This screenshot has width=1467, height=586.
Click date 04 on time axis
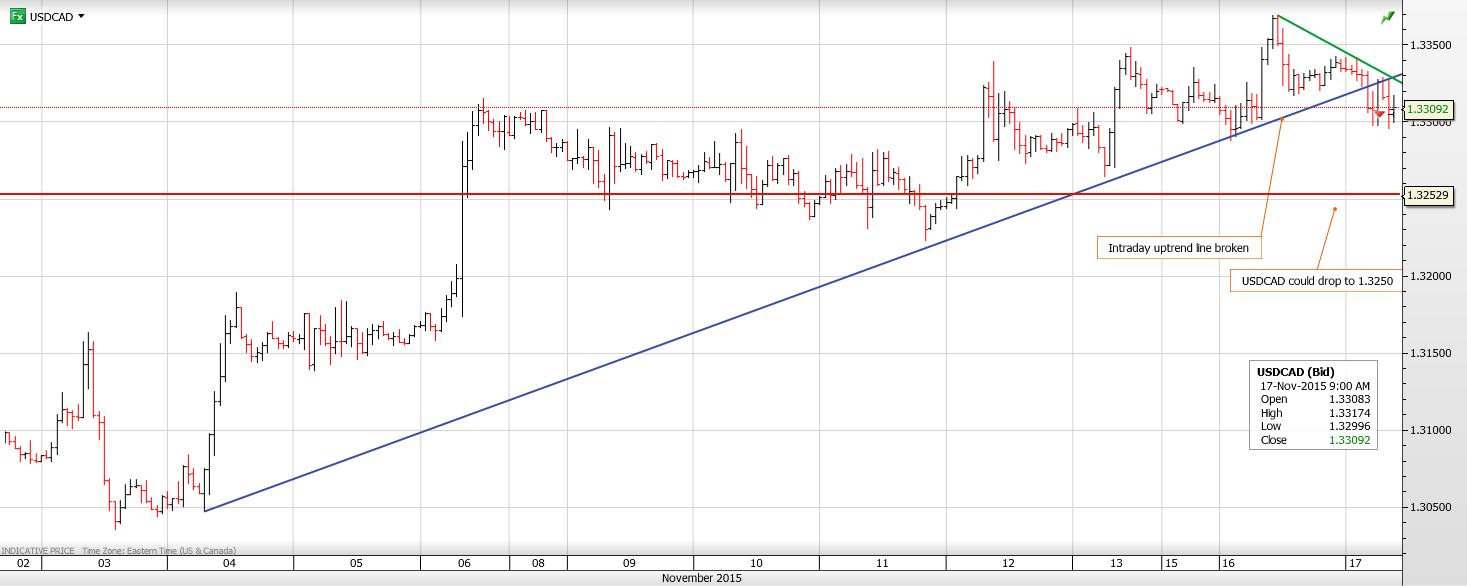(x=229, y=564)
